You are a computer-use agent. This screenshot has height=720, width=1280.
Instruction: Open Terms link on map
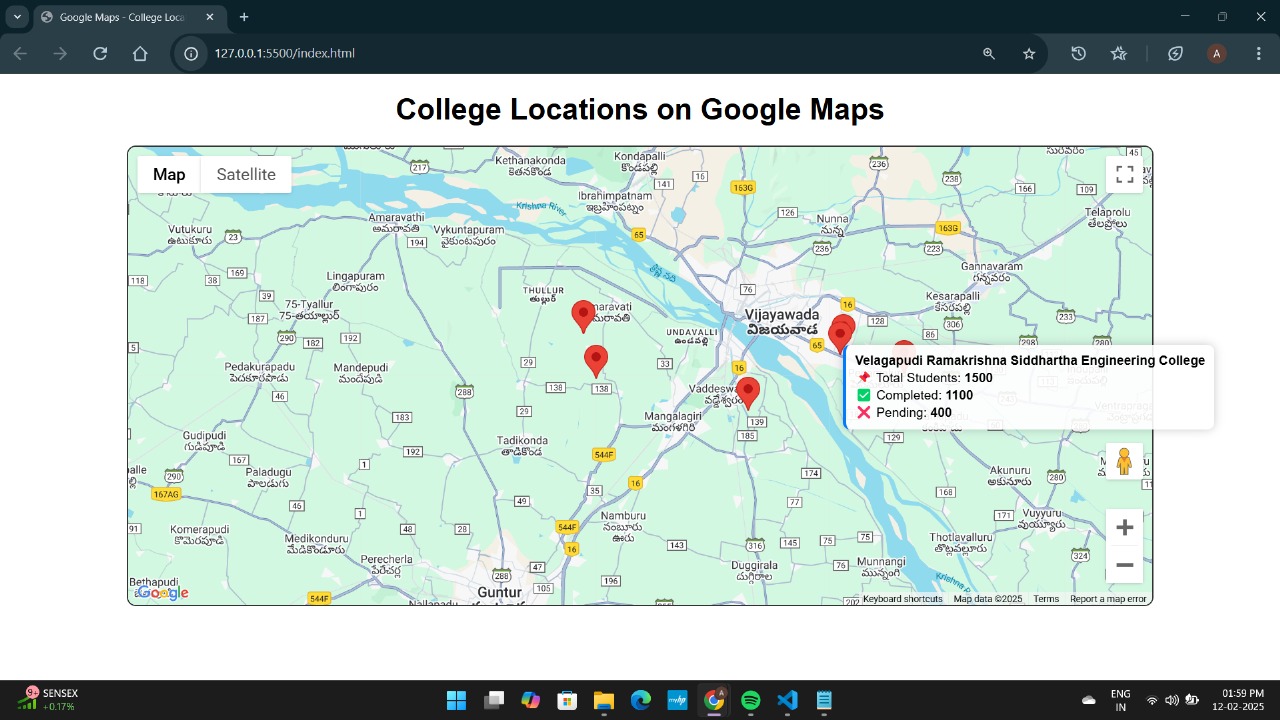[x=1046, y=599]
